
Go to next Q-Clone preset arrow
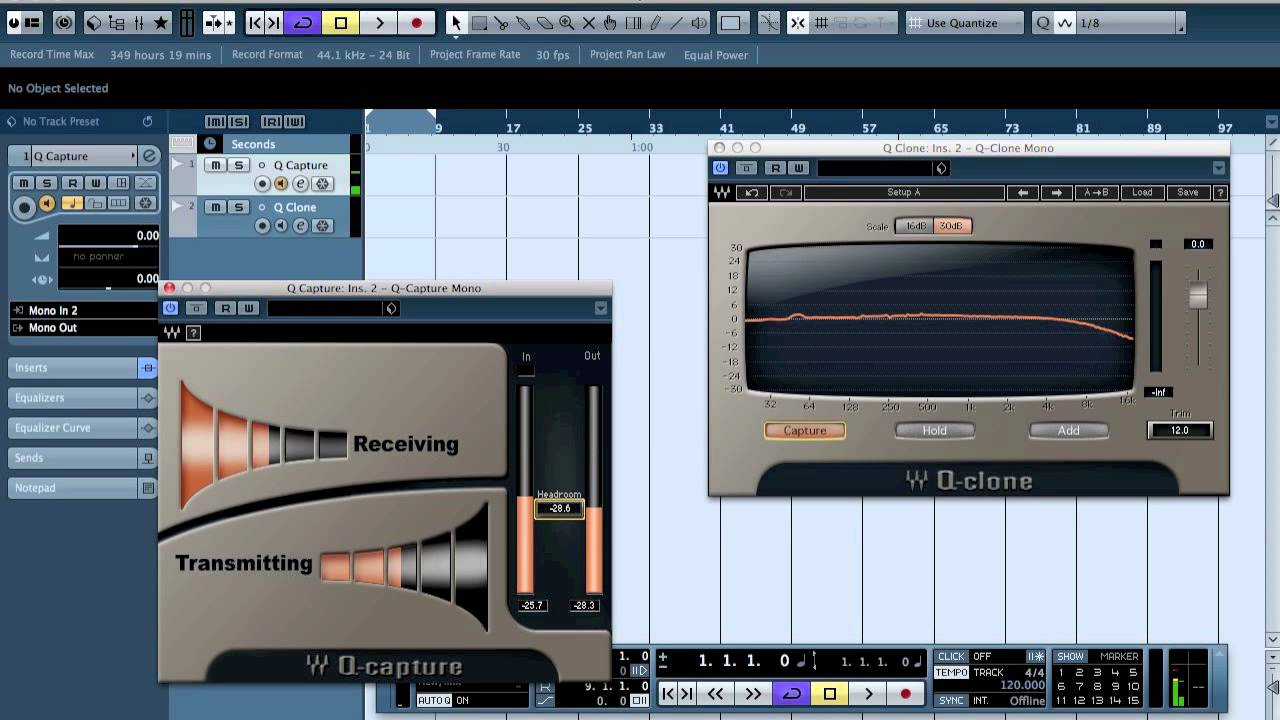click(1056, 192)
